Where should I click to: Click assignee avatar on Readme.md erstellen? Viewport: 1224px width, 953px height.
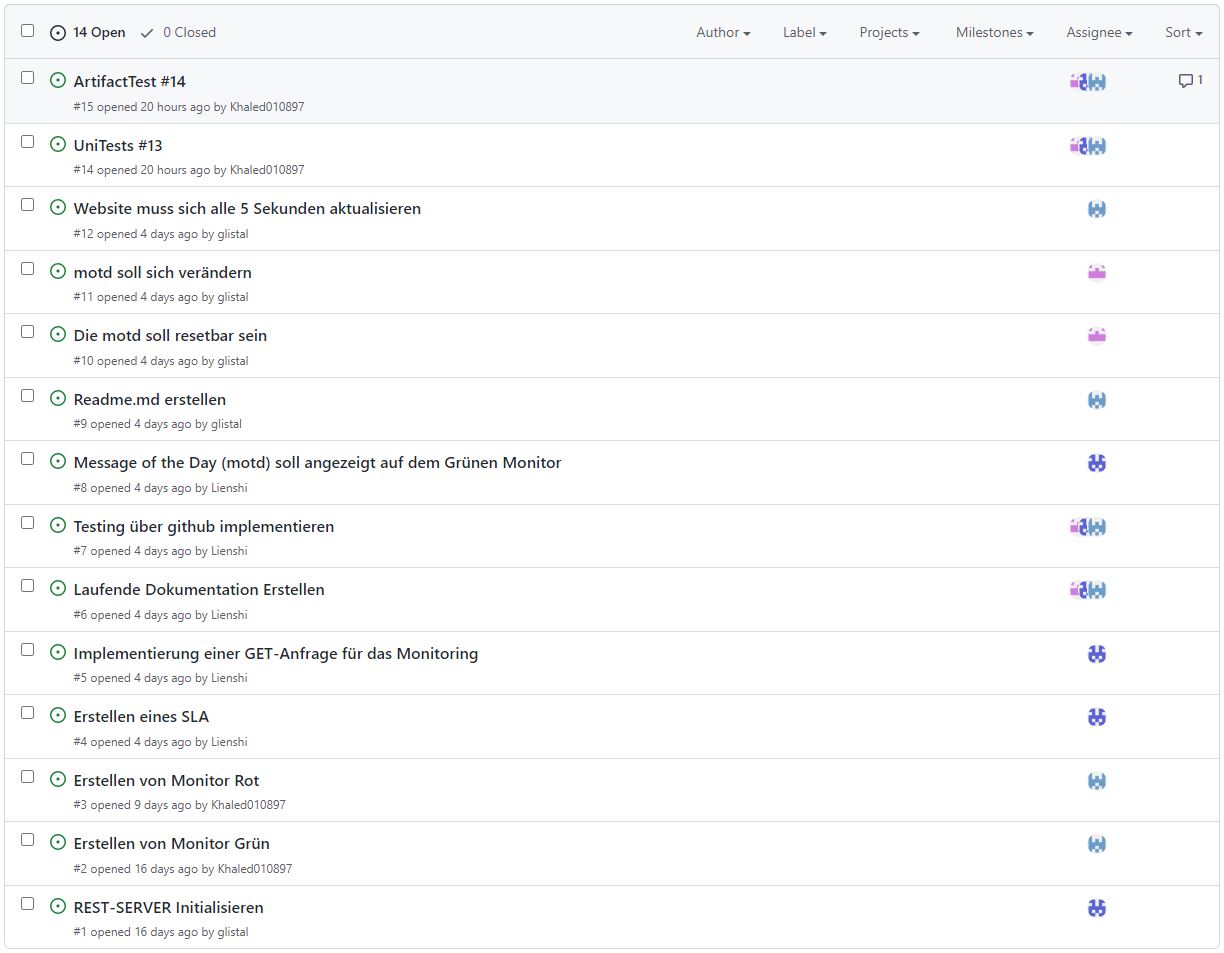1097,400
